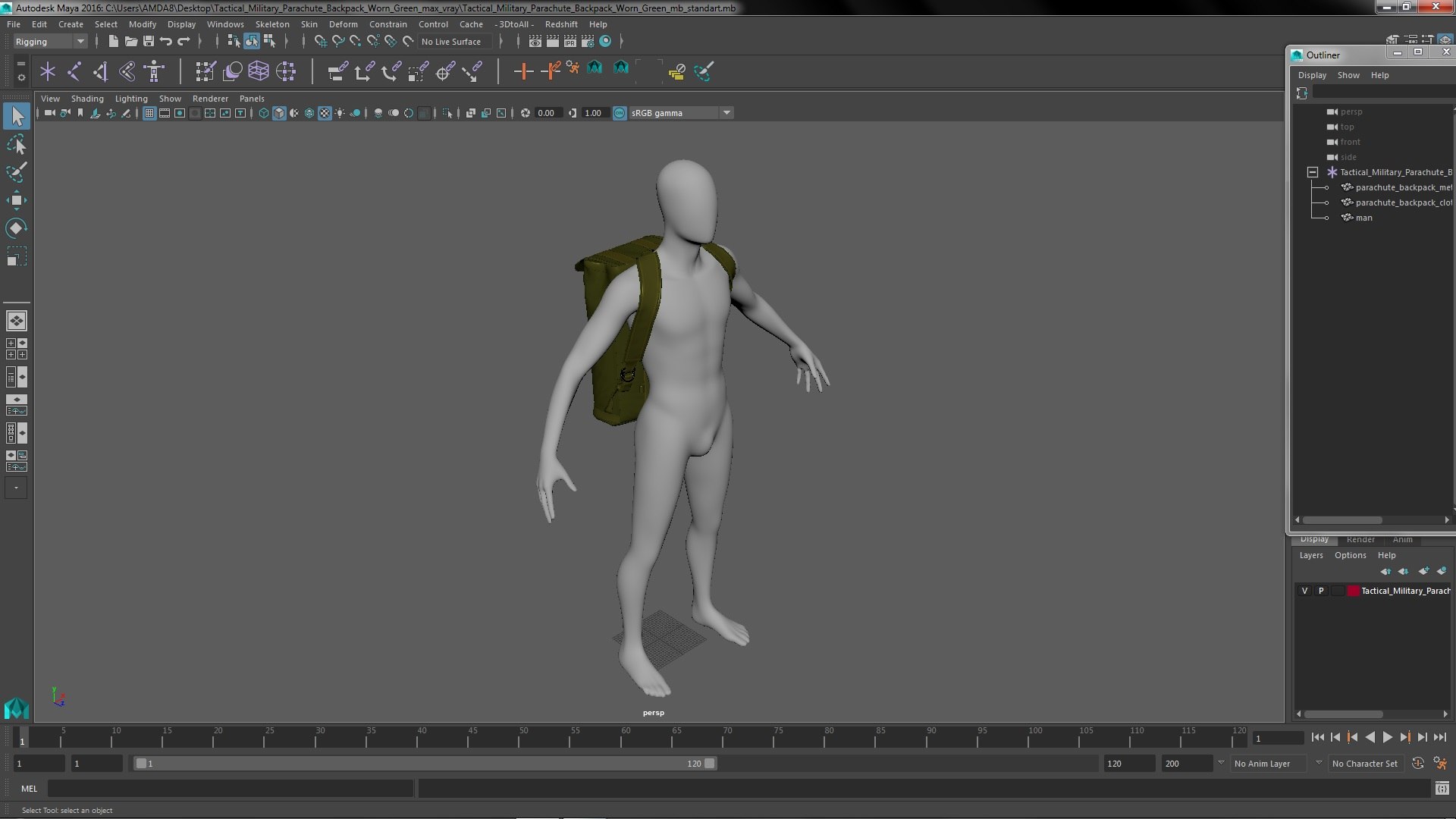Switch to the Anim layer tab
The image size is (1456, 819).
point(1402,539)
